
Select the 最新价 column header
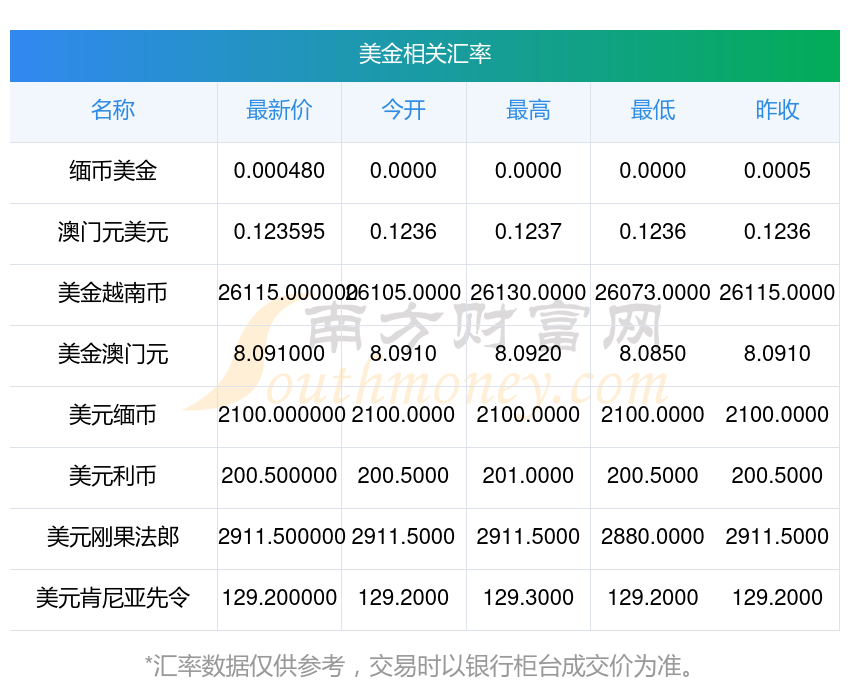(280, 111)
